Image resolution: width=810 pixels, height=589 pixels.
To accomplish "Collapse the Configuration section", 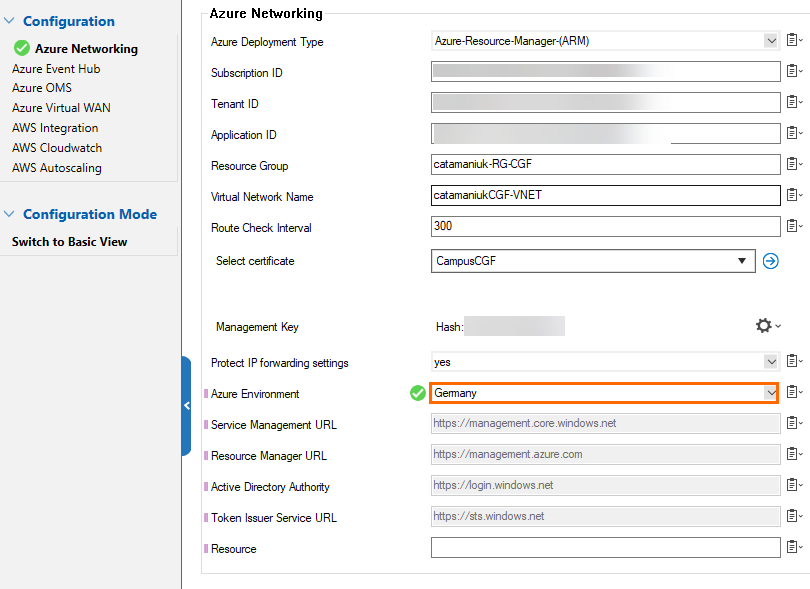I will click(9, 21).
